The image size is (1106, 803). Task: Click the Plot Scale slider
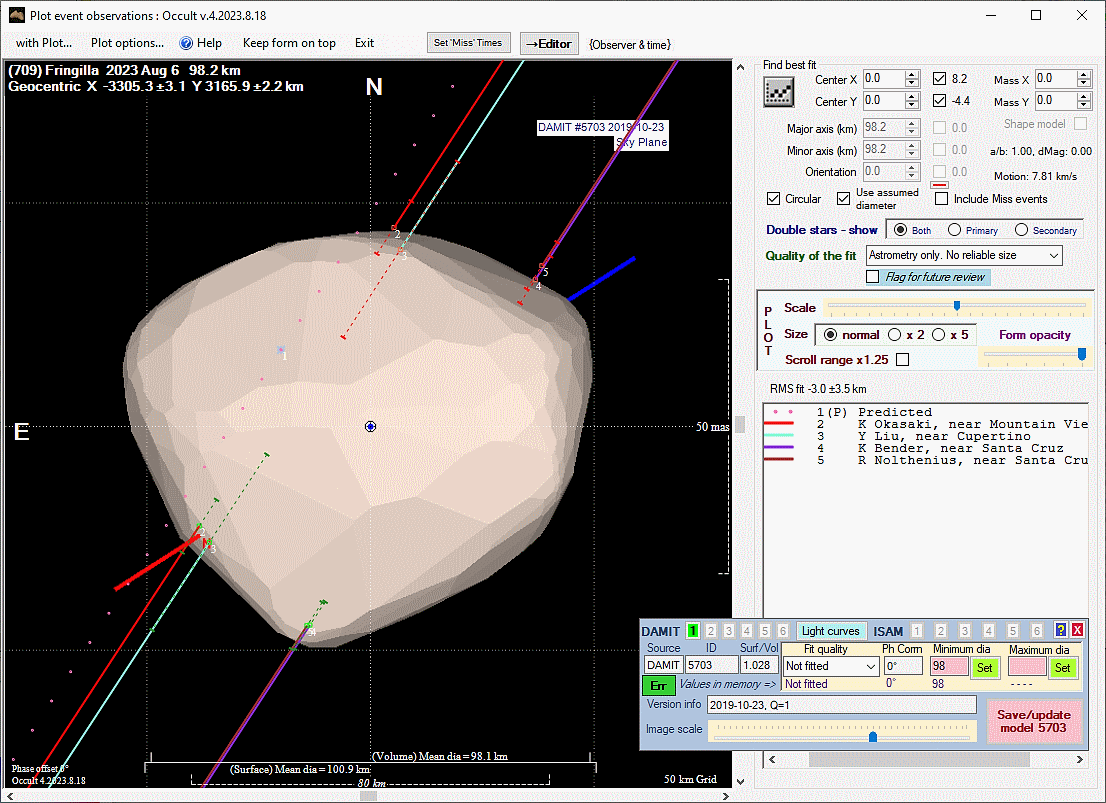(x=955, y=306)
